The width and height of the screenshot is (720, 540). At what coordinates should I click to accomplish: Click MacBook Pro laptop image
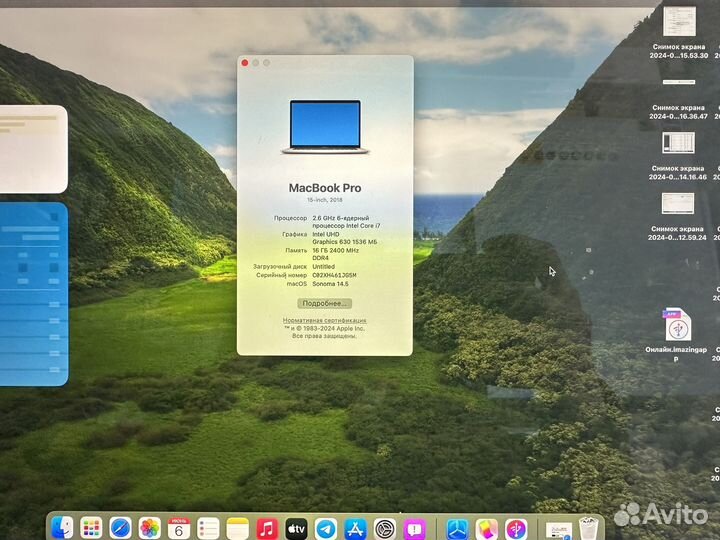[325, 127]
